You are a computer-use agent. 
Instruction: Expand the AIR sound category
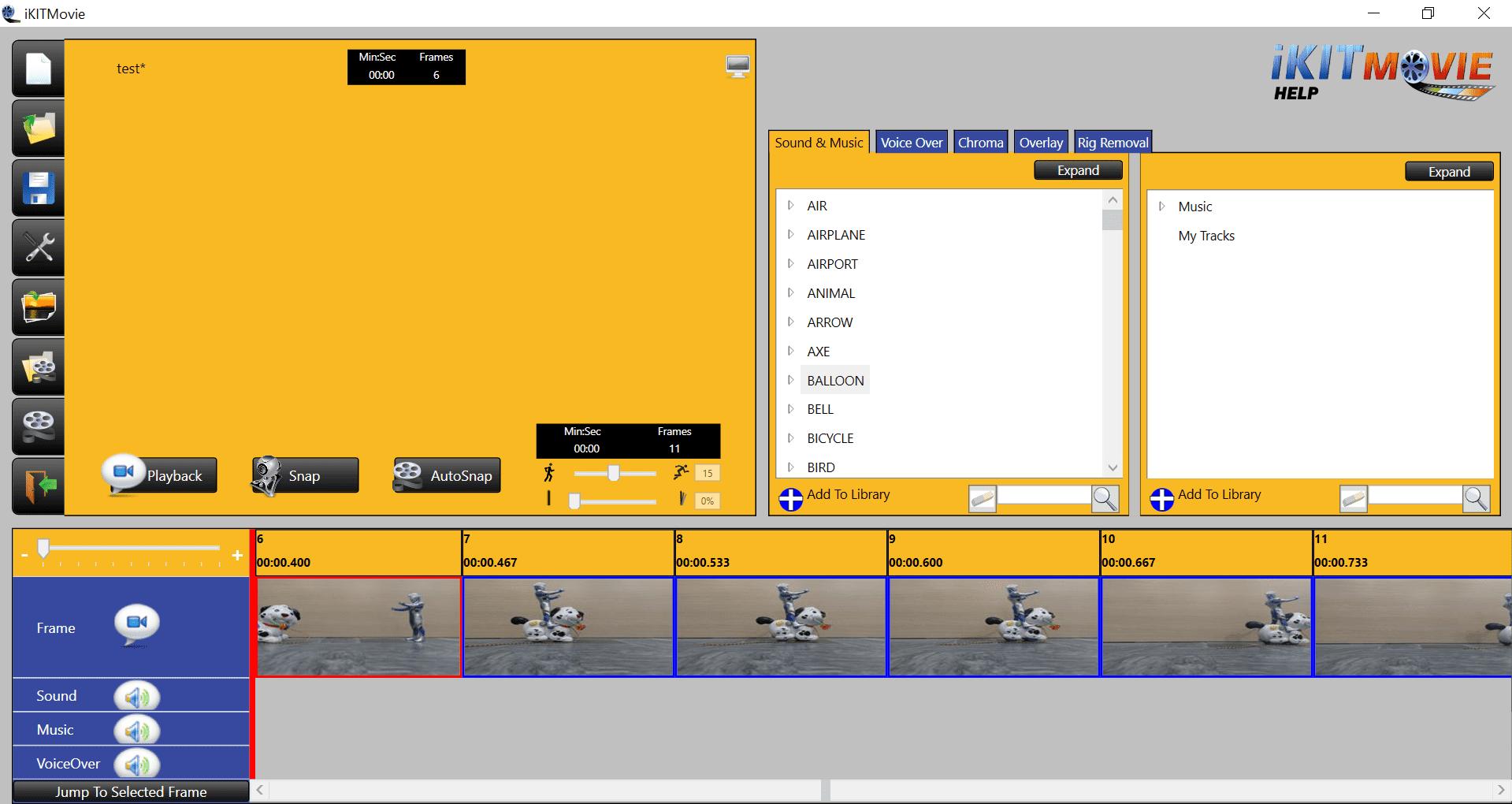tap(790, 206)
